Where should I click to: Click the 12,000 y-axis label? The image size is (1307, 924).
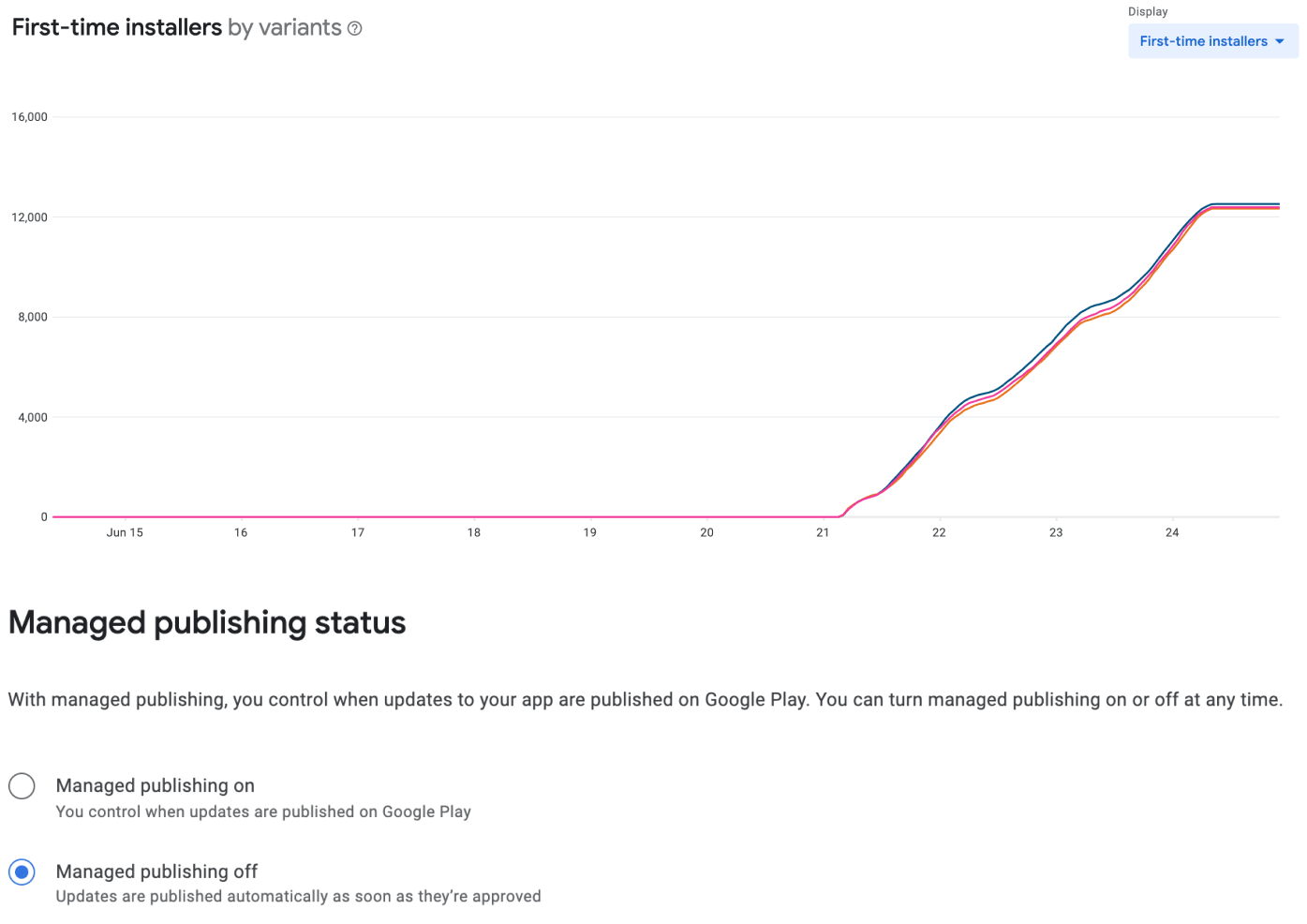[x=29, y=217]
